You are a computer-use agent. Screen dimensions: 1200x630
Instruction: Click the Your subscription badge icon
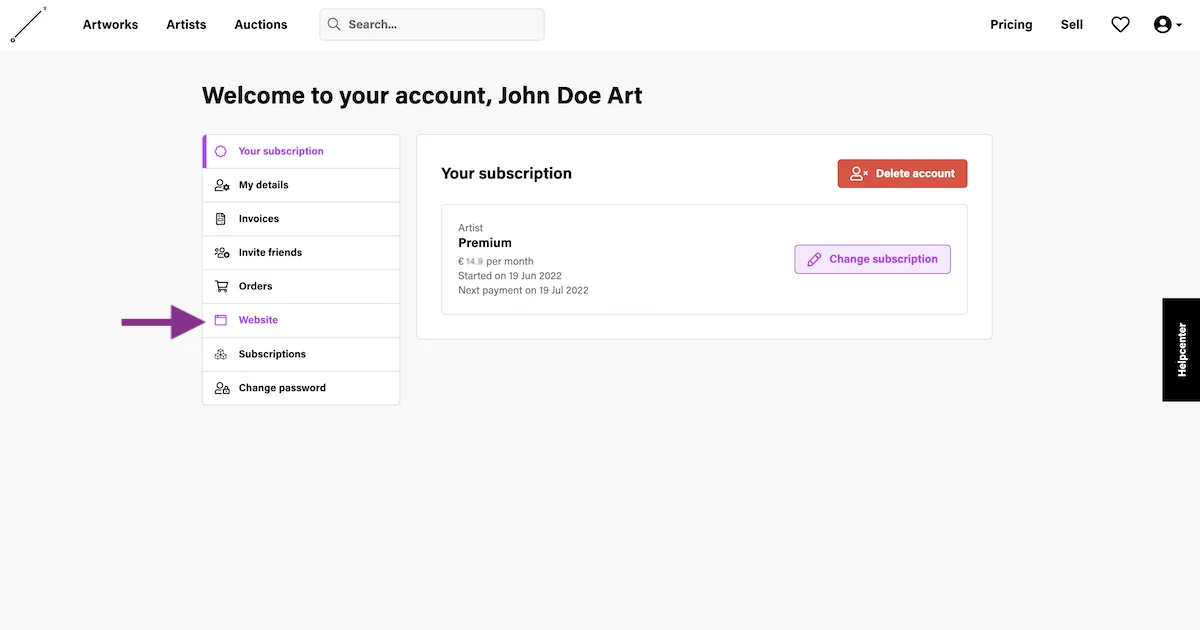(221, 151)
